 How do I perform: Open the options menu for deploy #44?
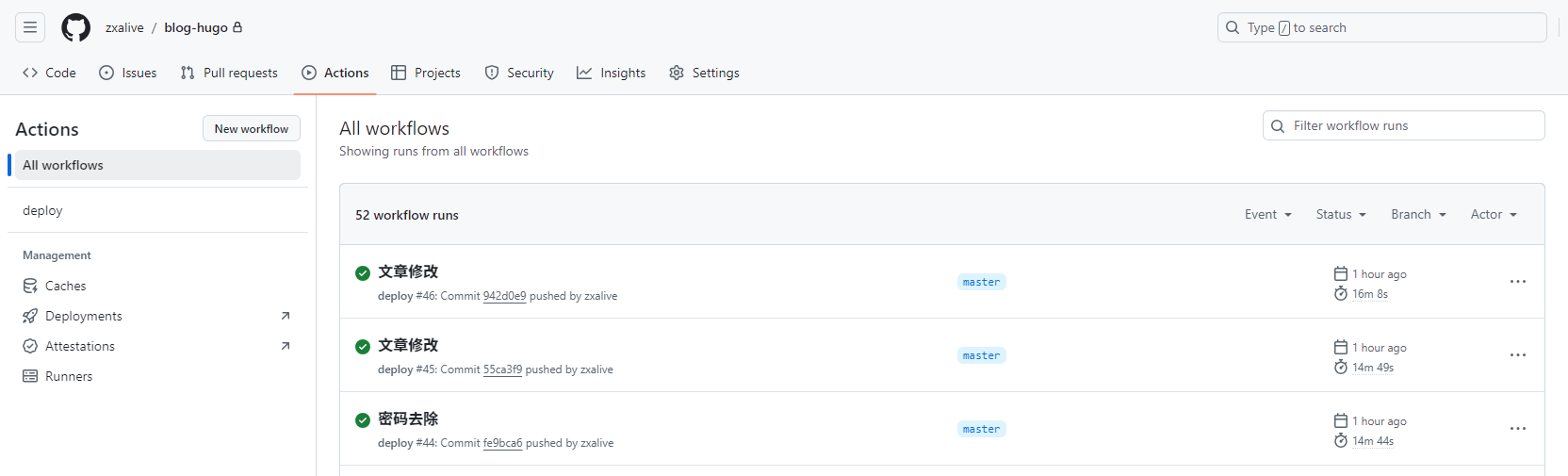click(1517, 429)
